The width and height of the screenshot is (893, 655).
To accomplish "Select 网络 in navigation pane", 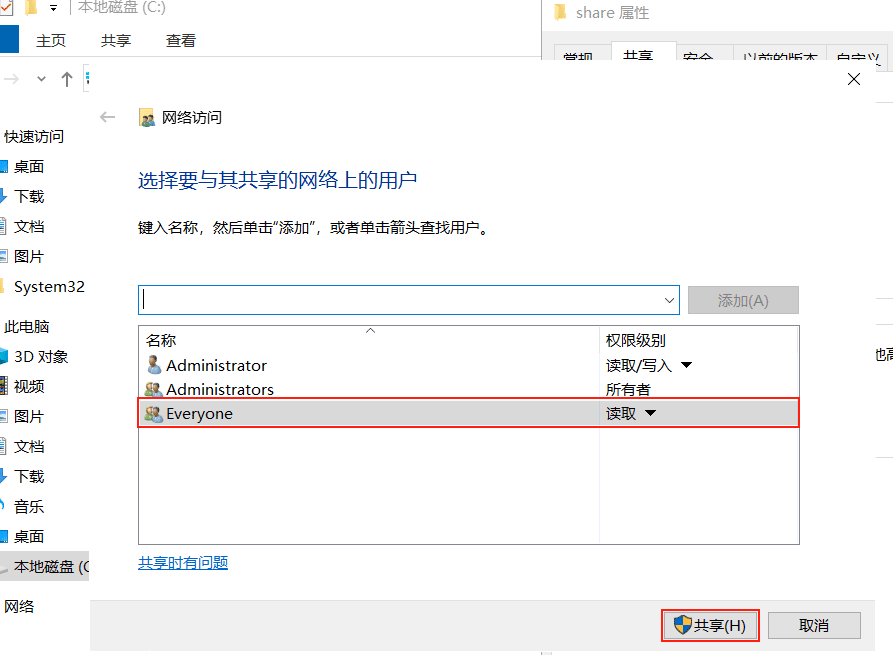I will pyautogui.click(x=19, y=607).
